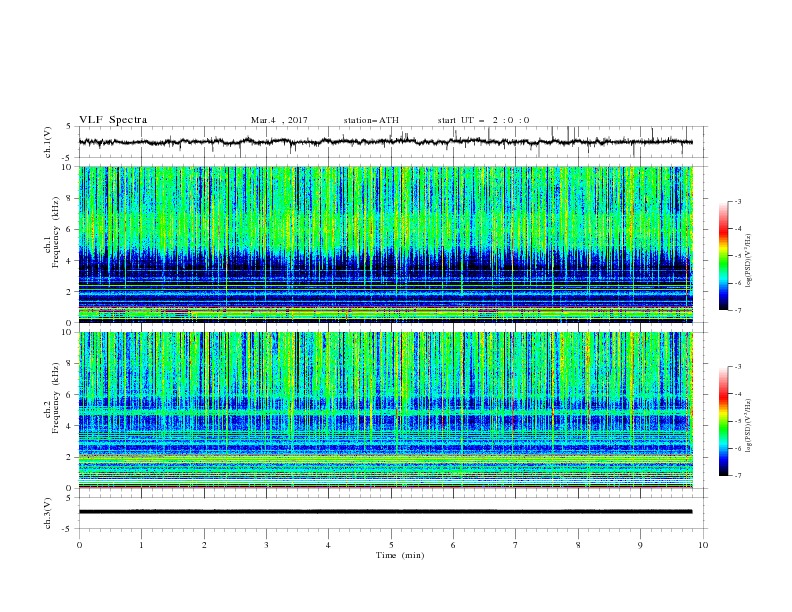The width and height of the screenshot is (792, 612).
Task: Click the ch.1 "Frequency (kHz)" axis label
Action: coord(55,232)
